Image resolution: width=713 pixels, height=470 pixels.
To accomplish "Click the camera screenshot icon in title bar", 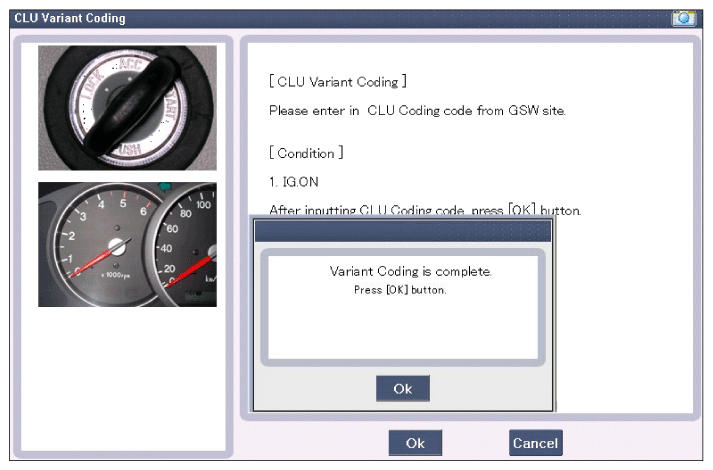I will point(685,18).
